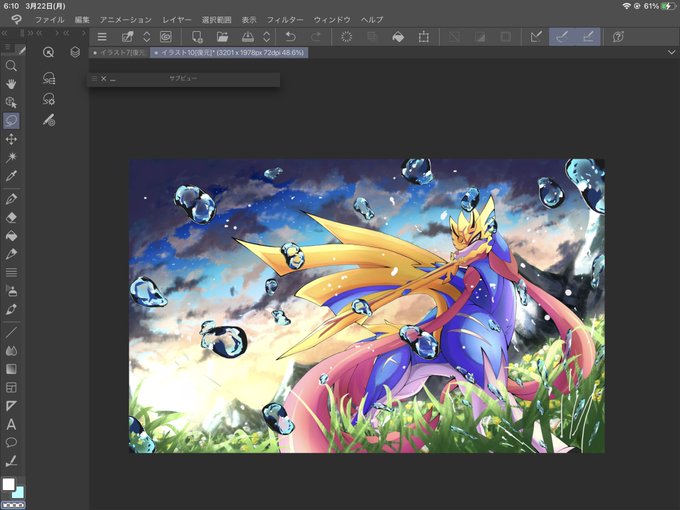Select the Lasso selection tool
The image size is (680, 510).
click(x=11, y=121)
